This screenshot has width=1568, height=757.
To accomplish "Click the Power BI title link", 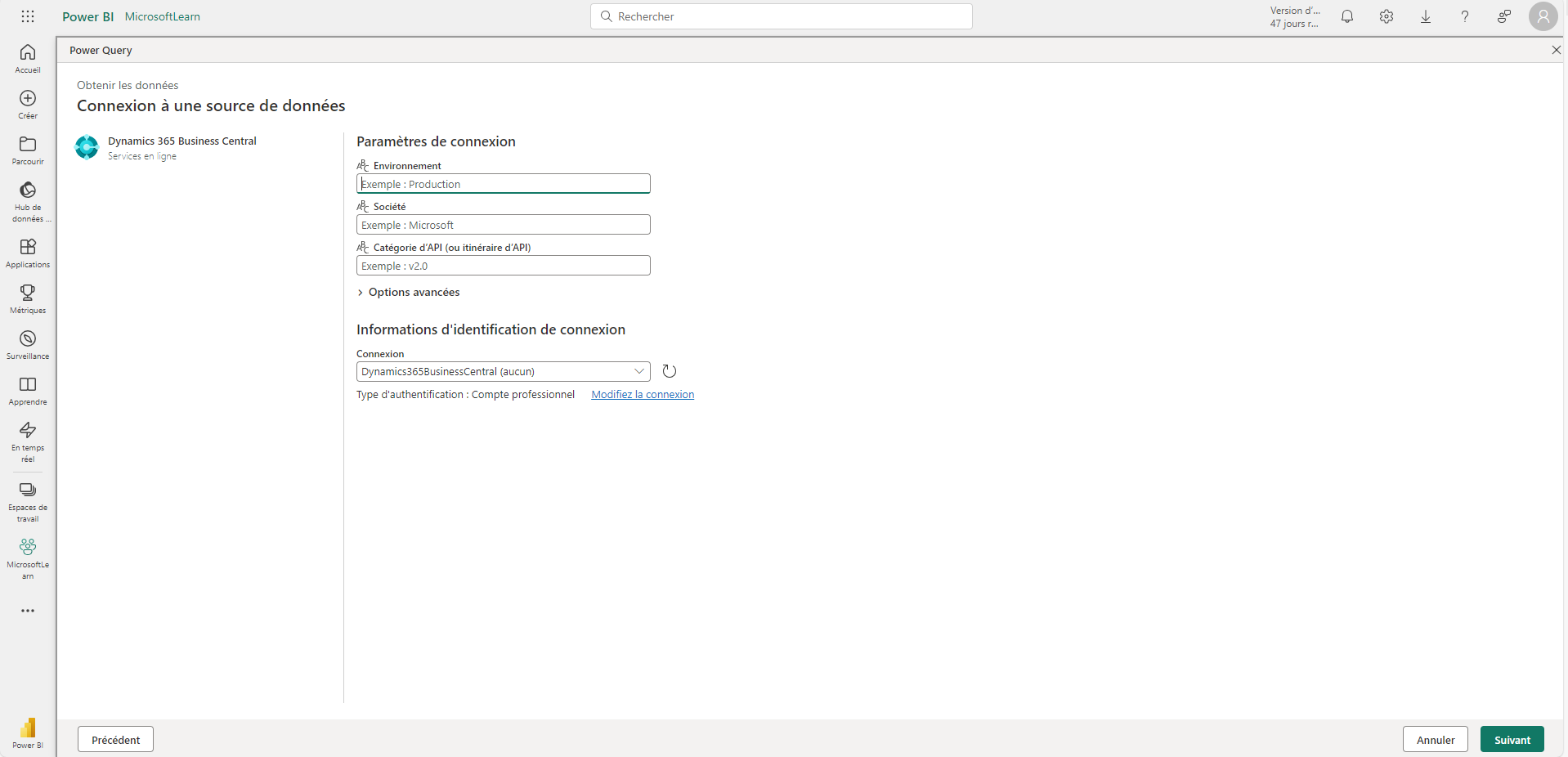I will click(x=88, y=16).
